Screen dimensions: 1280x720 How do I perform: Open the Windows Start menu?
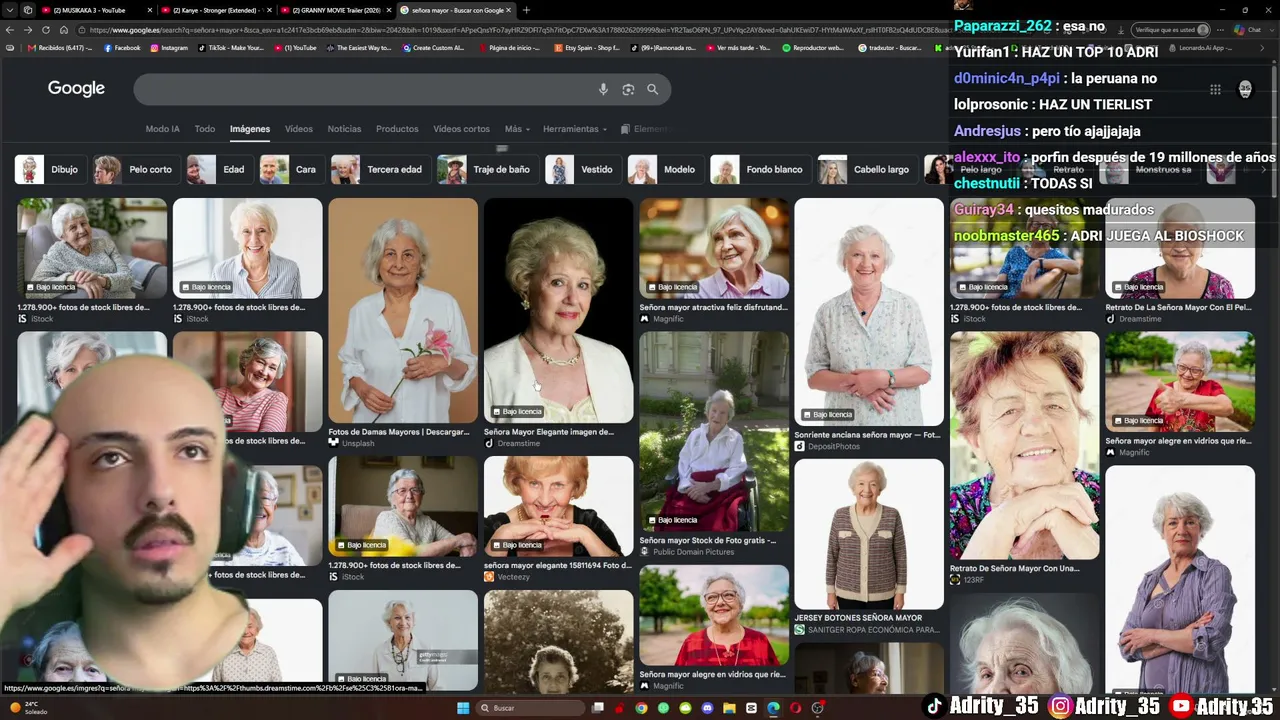462,708
